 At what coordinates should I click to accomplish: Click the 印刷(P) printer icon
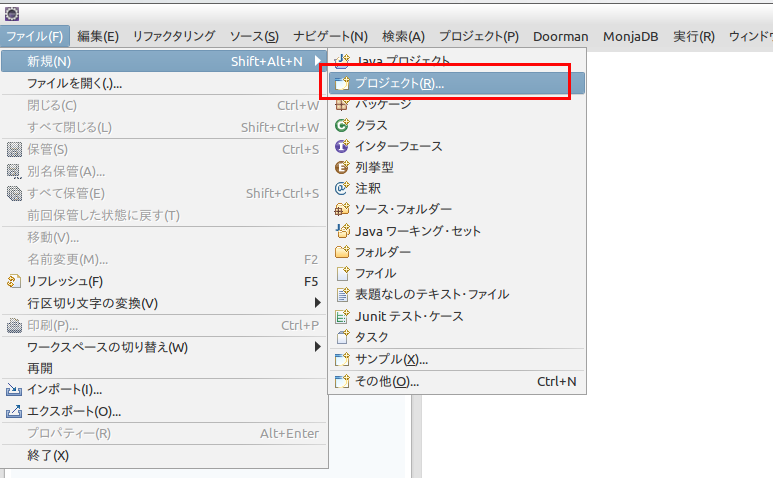[x=14, y=325]
